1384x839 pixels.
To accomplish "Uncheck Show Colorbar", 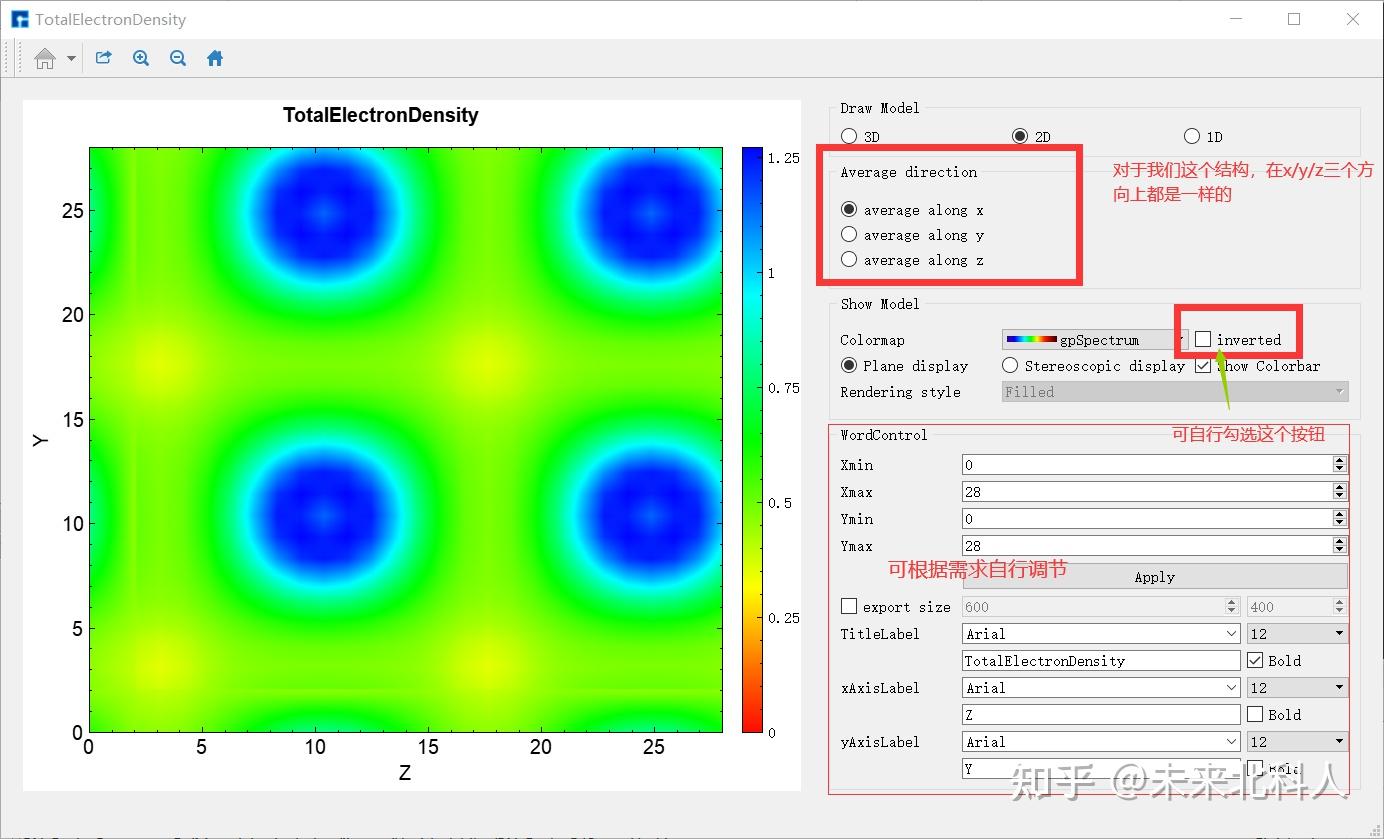I will [x=1202, y=365].
